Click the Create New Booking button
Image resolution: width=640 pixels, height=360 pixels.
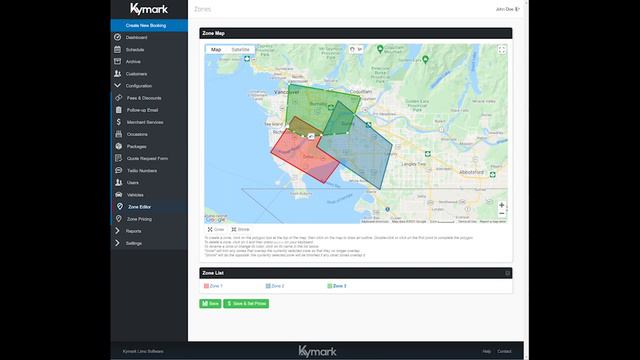click(149, 25)
